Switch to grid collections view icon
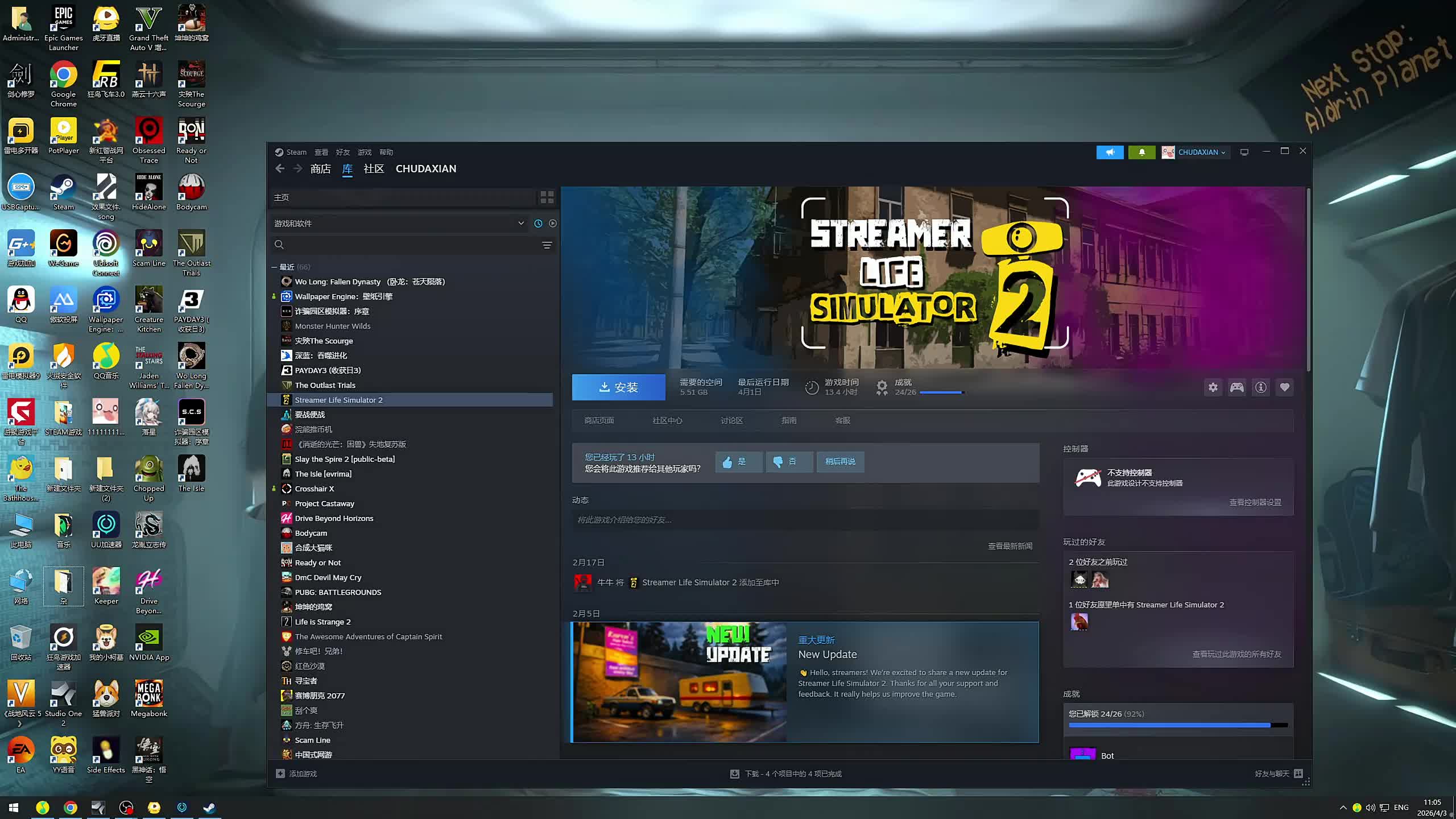The height and width of the screenshot is (819, 1456). [547, 197]
